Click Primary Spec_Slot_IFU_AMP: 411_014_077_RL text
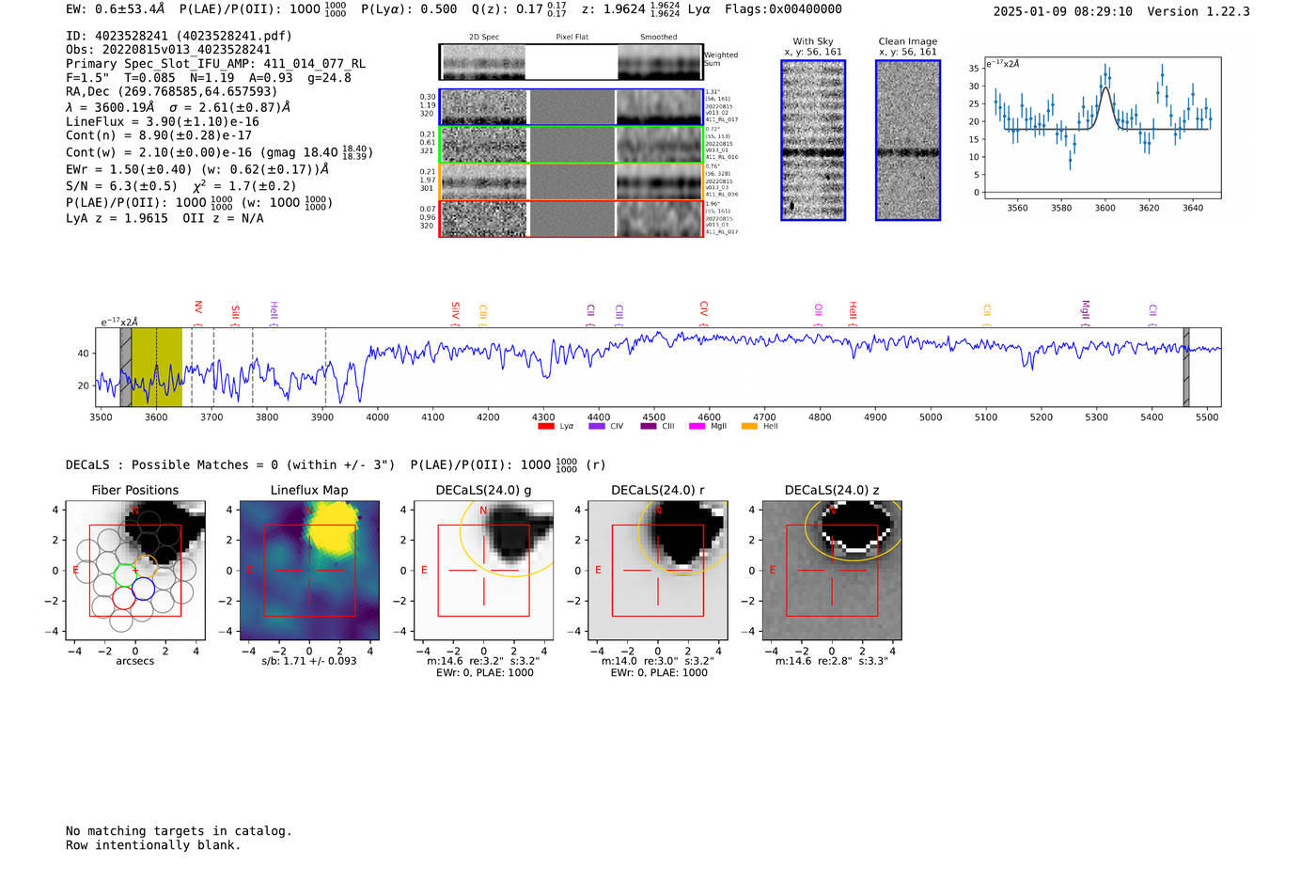1316x896 pixels. tap(216, 64)
